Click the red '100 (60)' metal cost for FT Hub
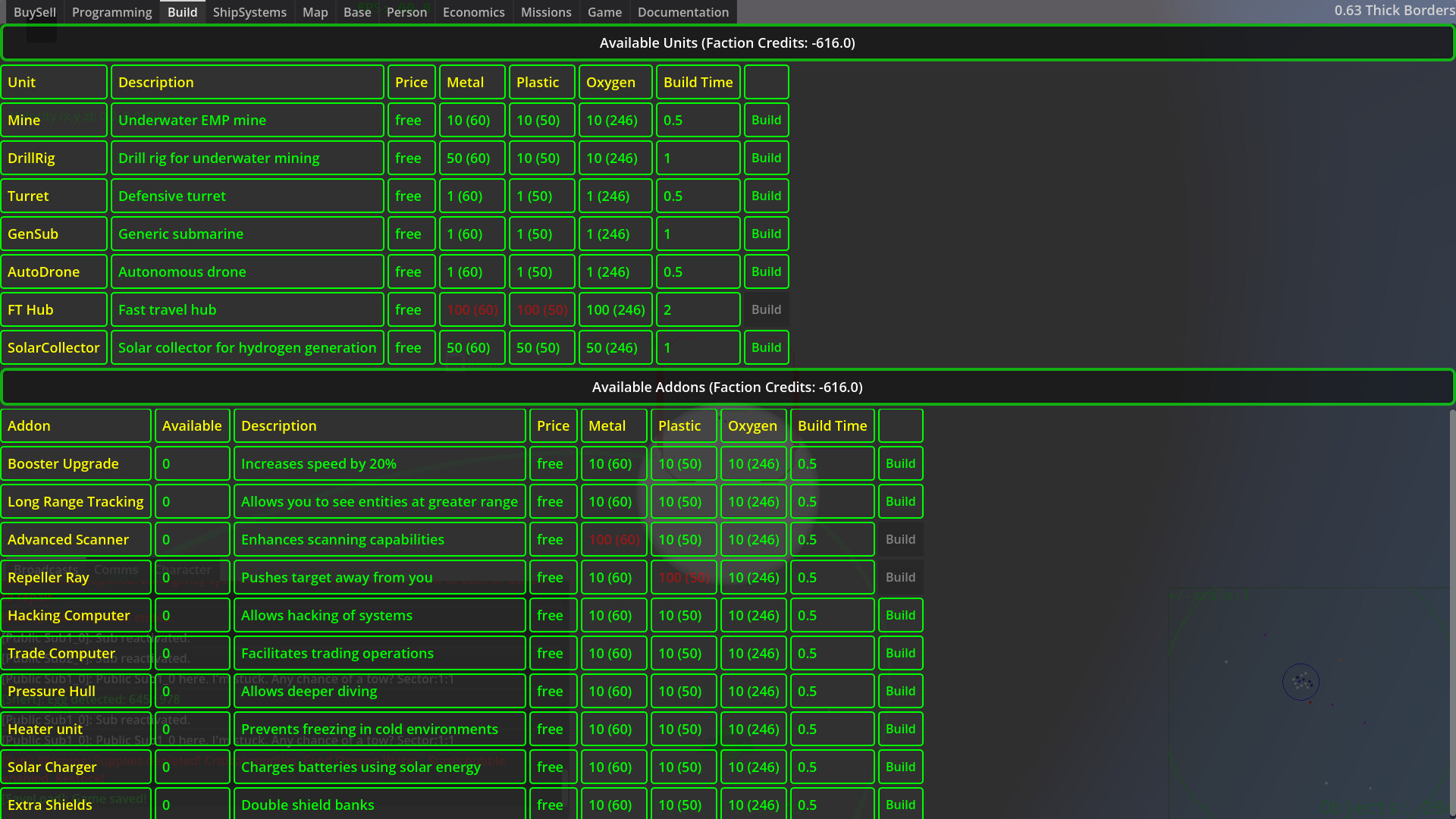1456x819 pixels. [x=472, y=309]
